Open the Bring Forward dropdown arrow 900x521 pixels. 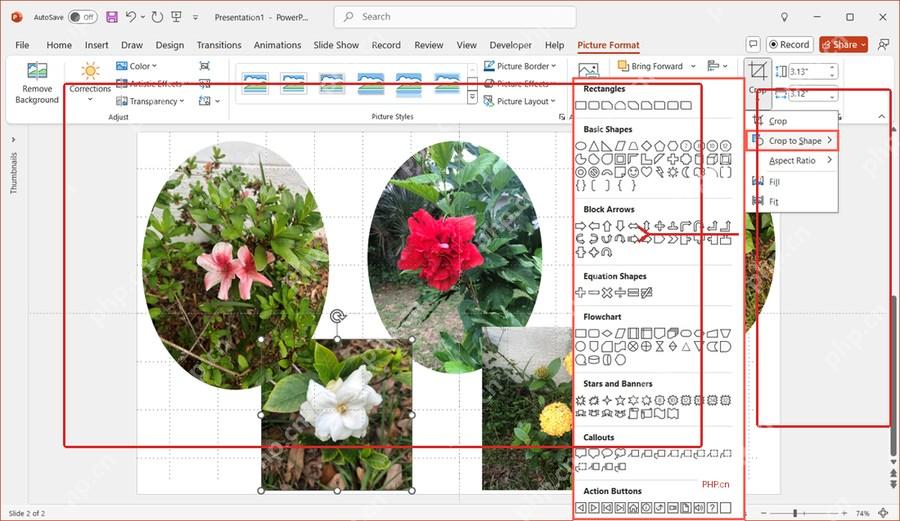(693, 66)
